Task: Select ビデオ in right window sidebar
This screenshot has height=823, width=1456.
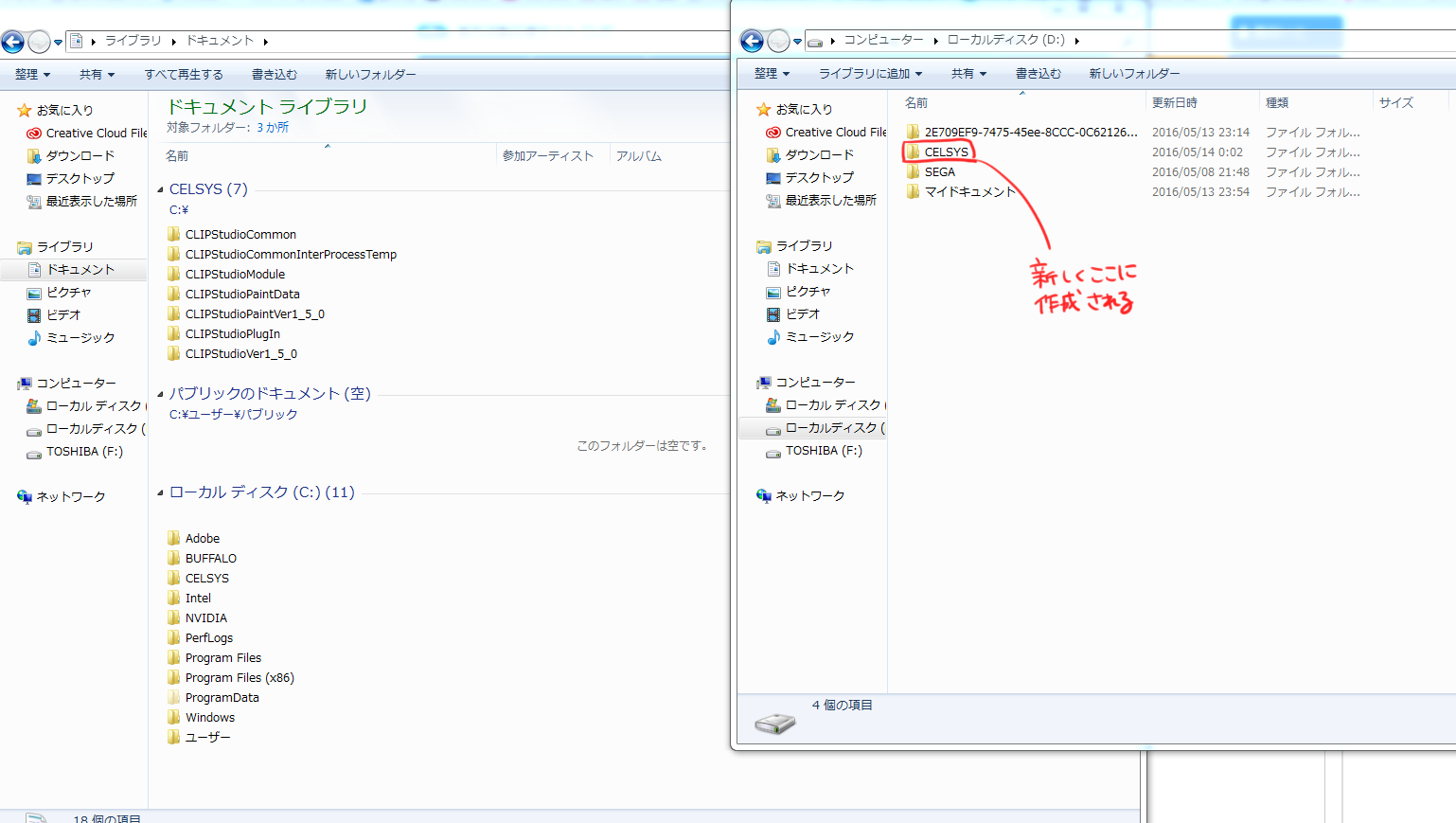Action: [x=793, y=314]
